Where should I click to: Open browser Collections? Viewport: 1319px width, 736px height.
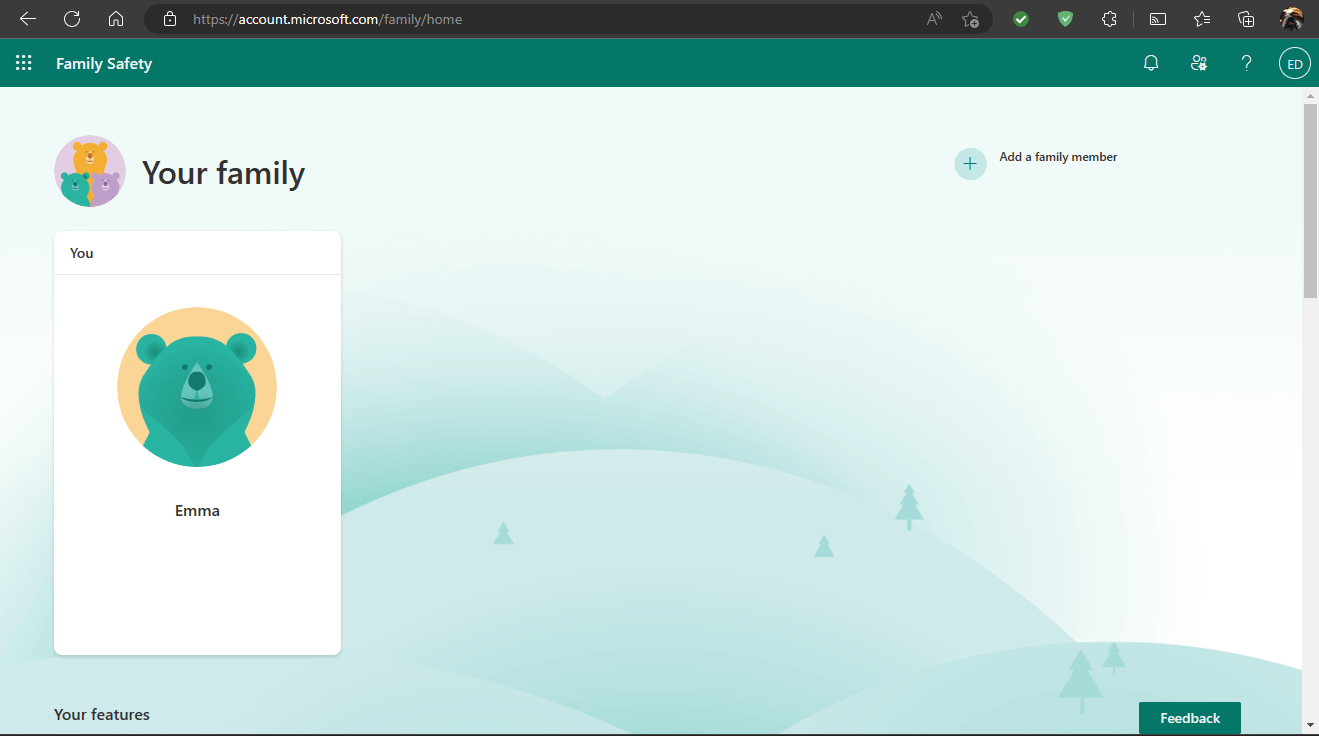coord(1246,19)
